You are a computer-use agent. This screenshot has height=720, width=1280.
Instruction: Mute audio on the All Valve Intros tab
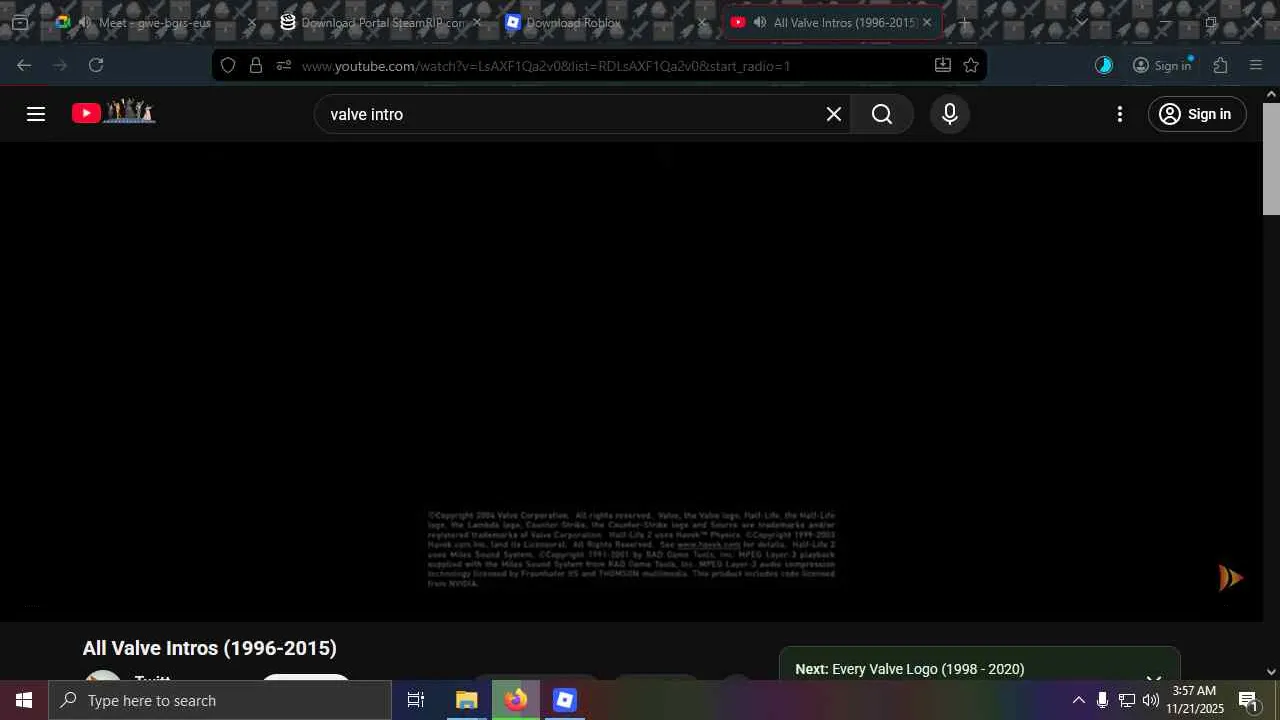coord(760,22)
